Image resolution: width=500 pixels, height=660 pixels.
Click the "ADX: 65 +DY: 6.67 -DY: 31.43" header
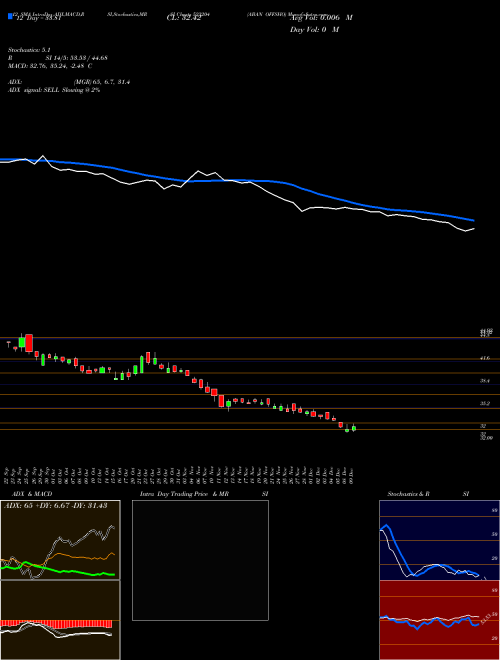pos(54,506)
